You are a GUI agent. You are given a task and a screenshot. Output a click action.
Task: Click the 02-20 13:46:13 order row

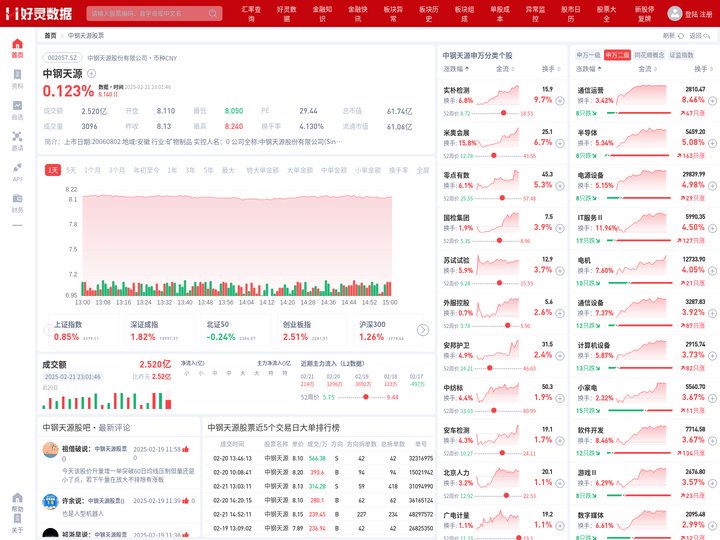pyautogui.click(x=319, y=458)
